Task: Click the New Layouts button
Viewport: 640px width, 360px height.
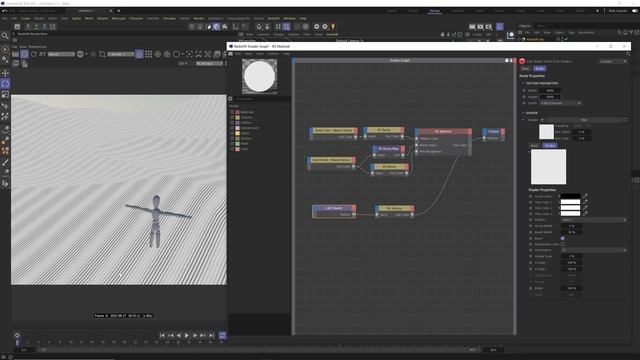Action: pos(618,11)
